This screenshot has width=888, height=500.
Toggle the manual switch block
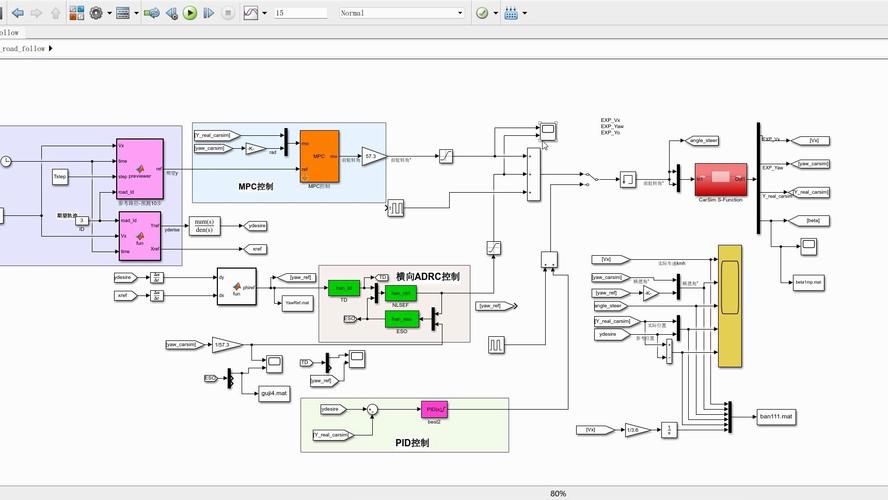click(x=591, y=179)
